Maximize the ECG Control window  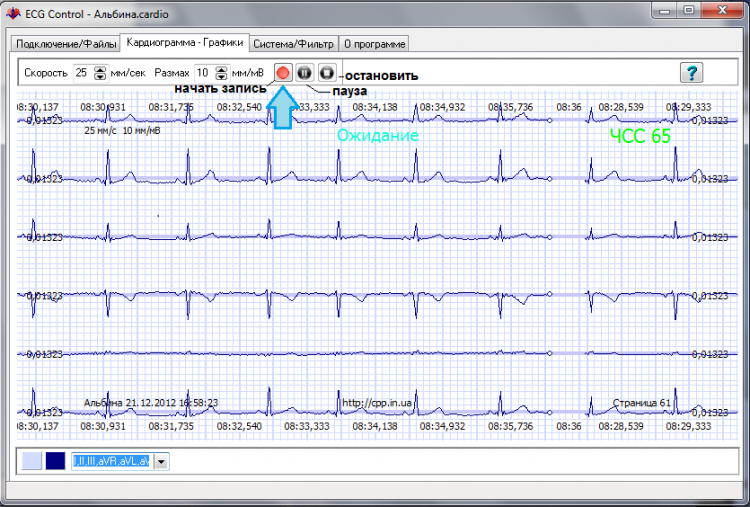(689, 11)
